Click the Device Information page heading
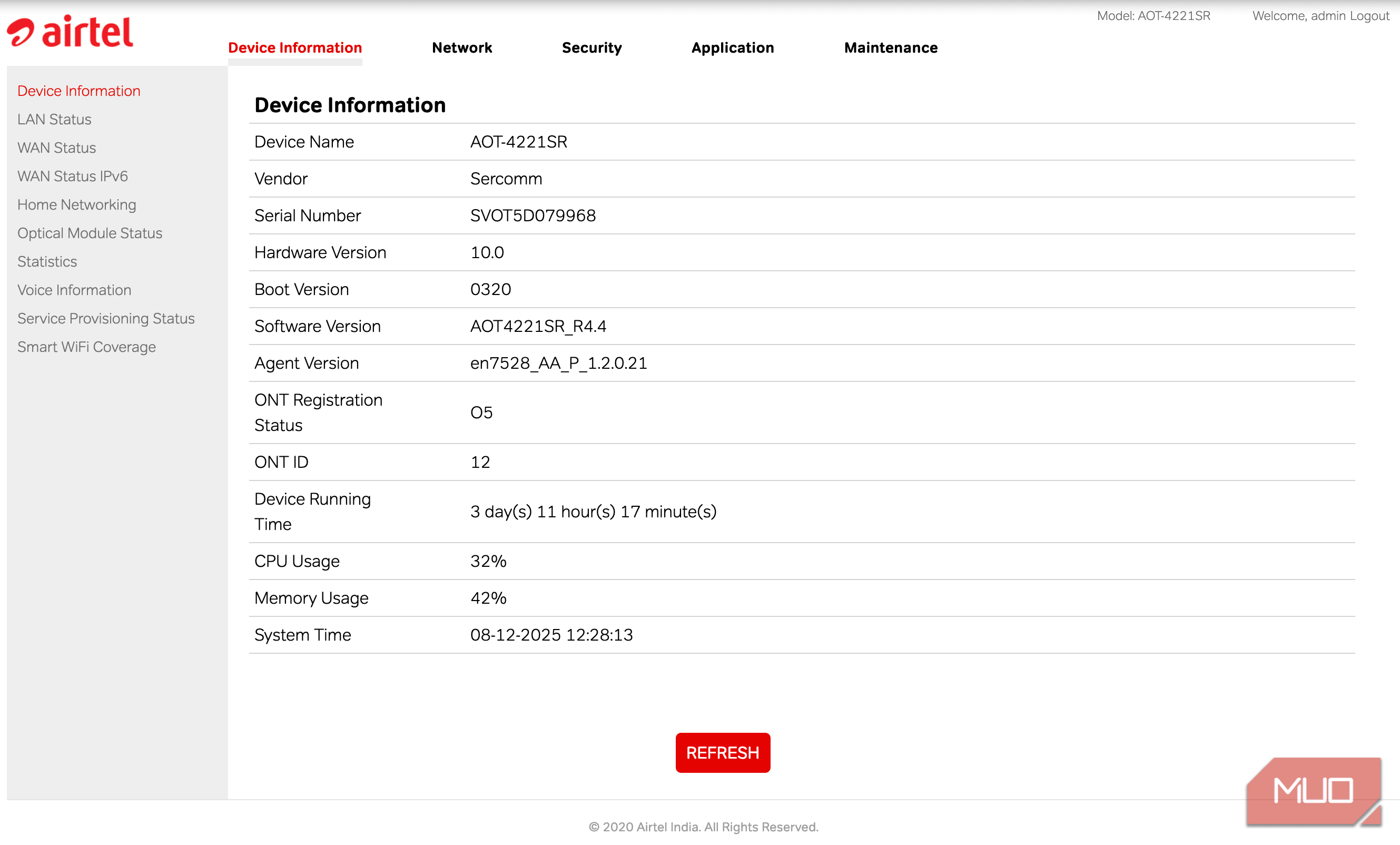The width and height of the screenshot is (1400, 845). pos(350,105)
